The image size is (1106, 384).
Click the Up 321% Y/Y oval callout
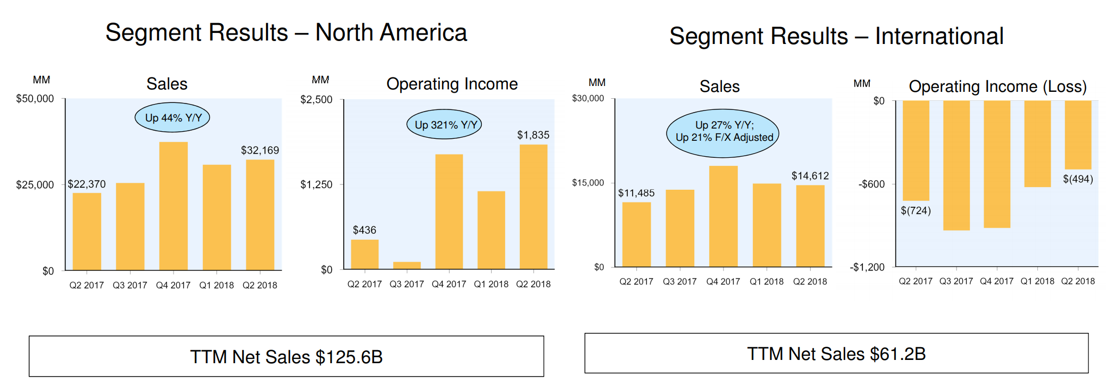tap(447, 126)
